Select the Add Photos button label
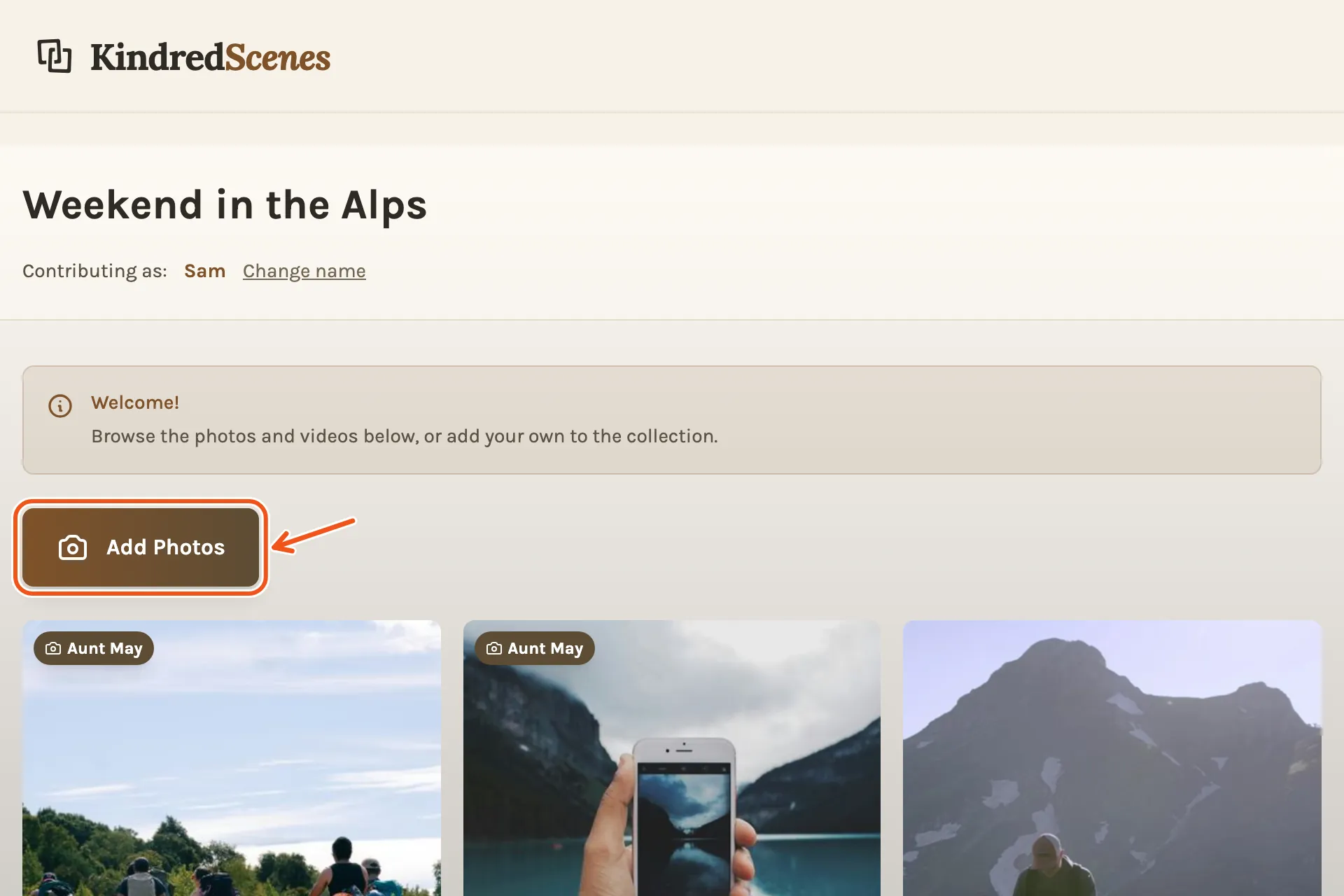 click(x=166, y=547)
